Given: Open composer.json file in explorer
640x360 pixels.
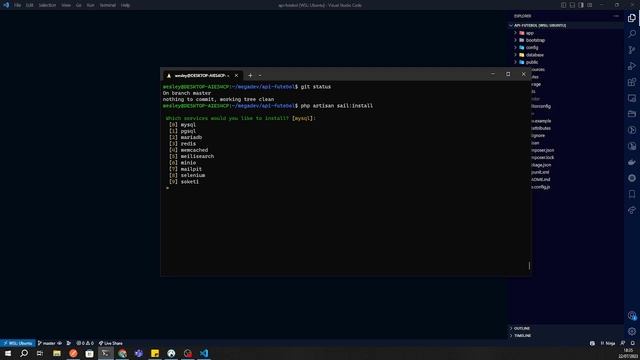Looking at the screenshot, I should pyautogui.click(x=543, y=150).
